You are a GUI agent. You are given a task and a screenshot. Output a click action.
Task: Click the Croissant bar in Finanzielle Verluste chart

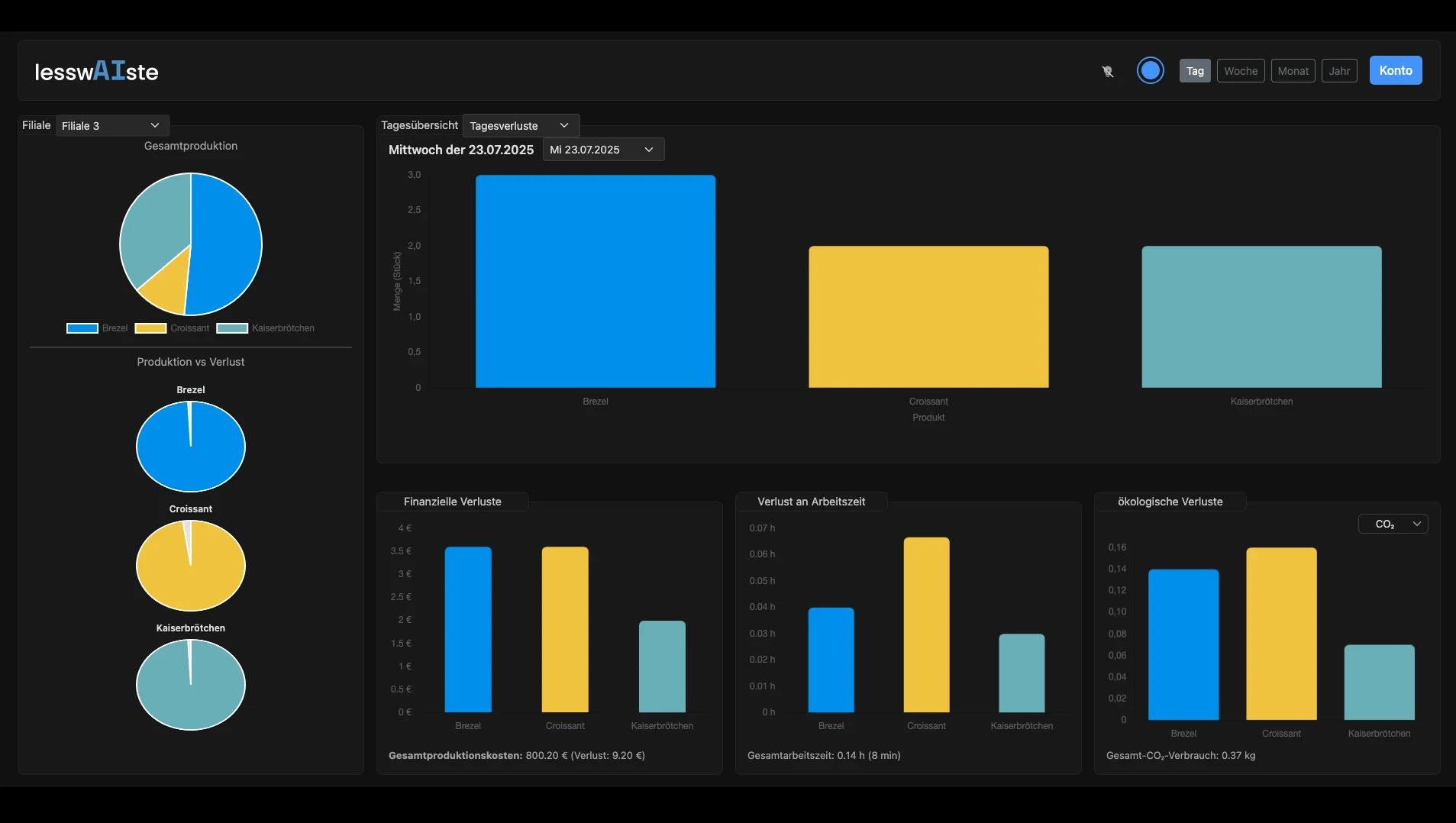coord(564,629)
